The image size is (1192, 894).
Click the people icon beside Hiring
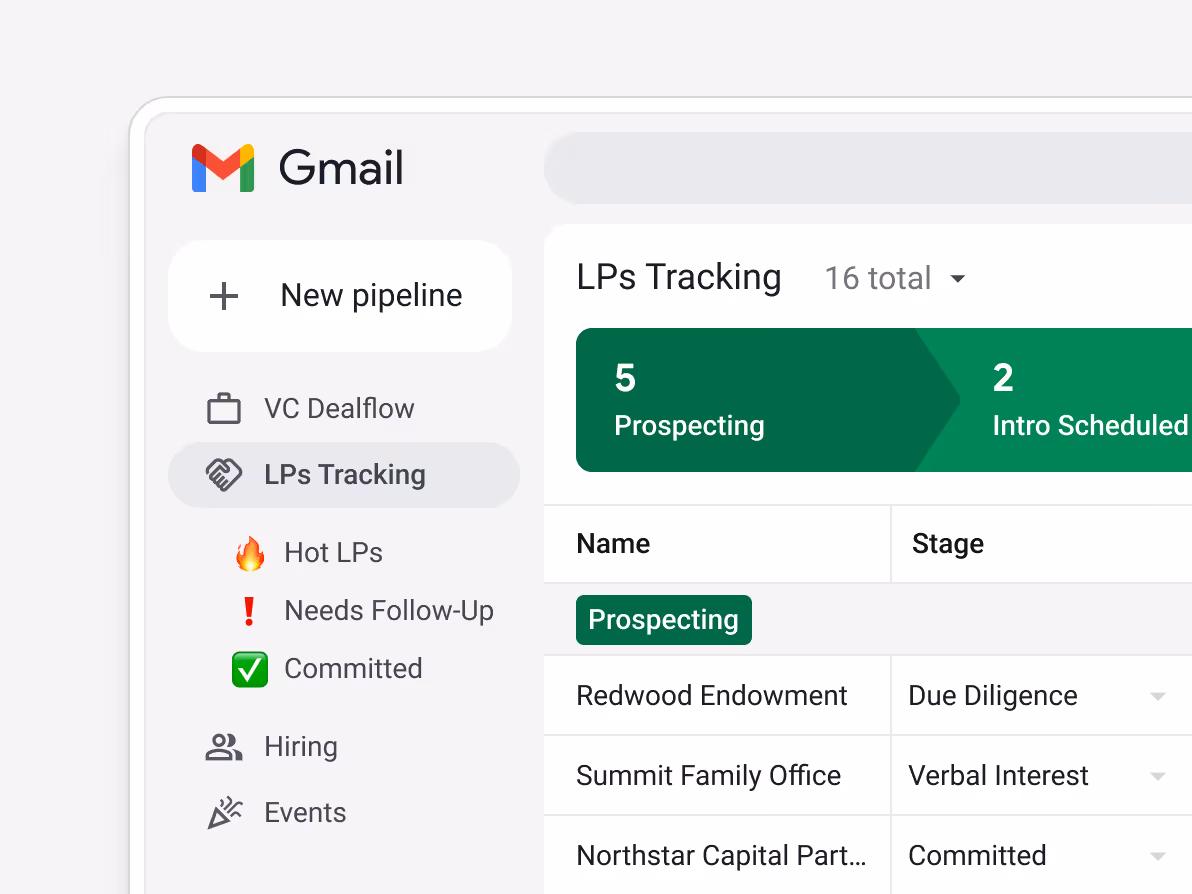tap(224, 747)
